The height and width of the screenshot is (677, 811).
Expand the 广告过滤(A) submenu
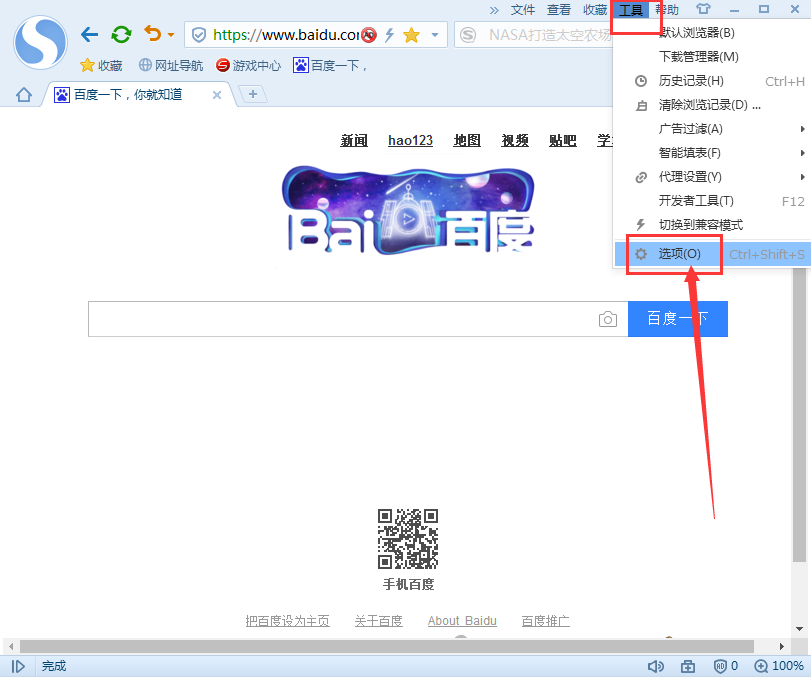coord(690,128)
